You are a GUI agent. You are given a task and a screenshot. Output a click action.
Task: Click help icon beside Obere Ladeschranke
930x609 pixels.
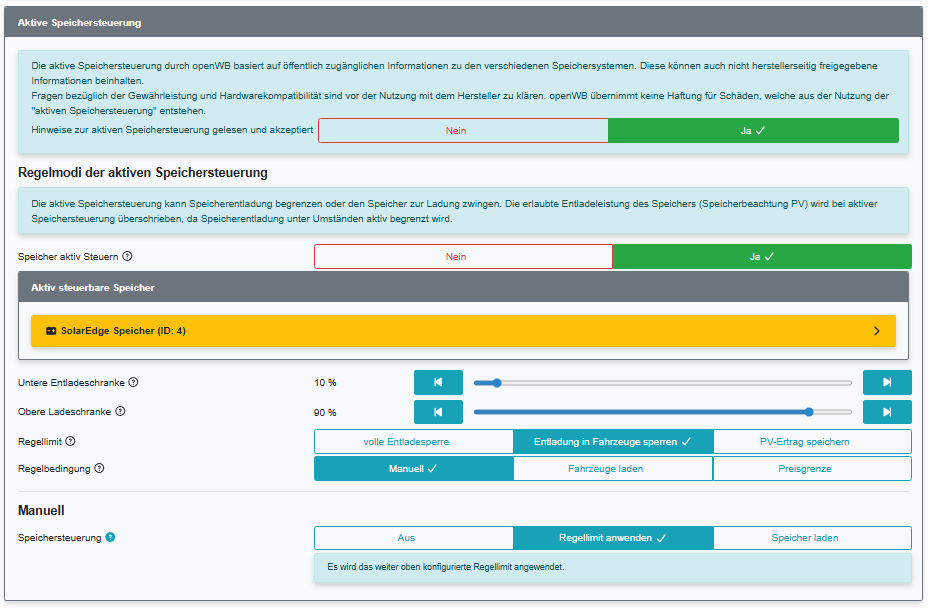click(x=120, y=411)
